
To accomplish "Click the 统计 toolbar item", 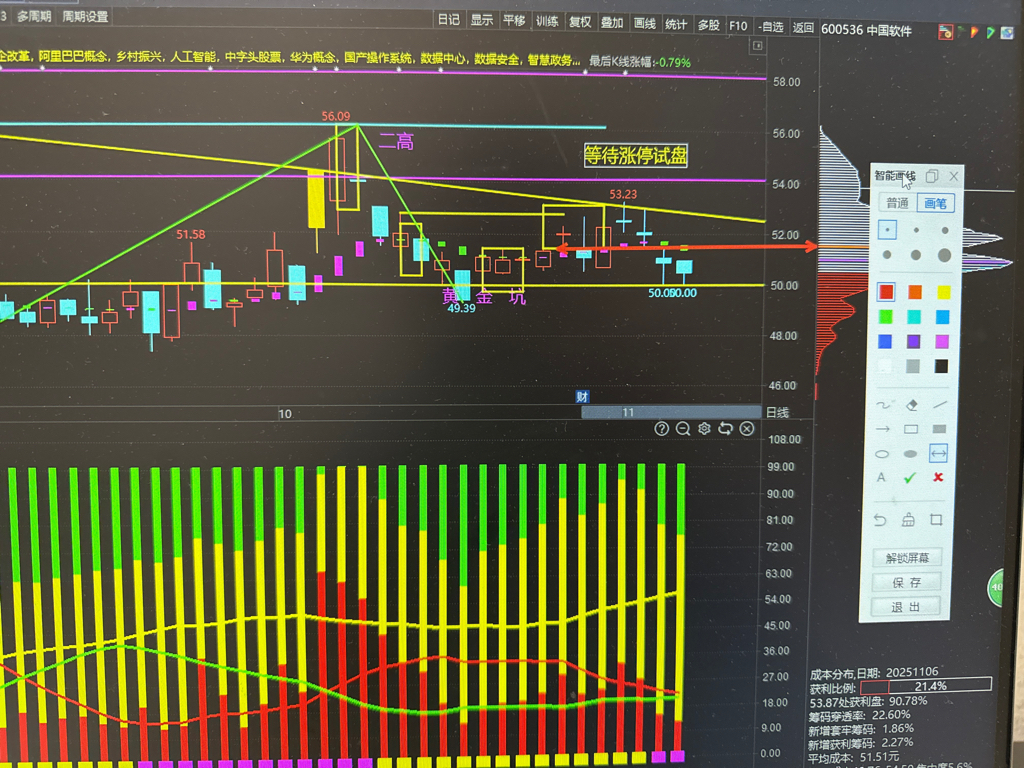I will tap(676, 24).
